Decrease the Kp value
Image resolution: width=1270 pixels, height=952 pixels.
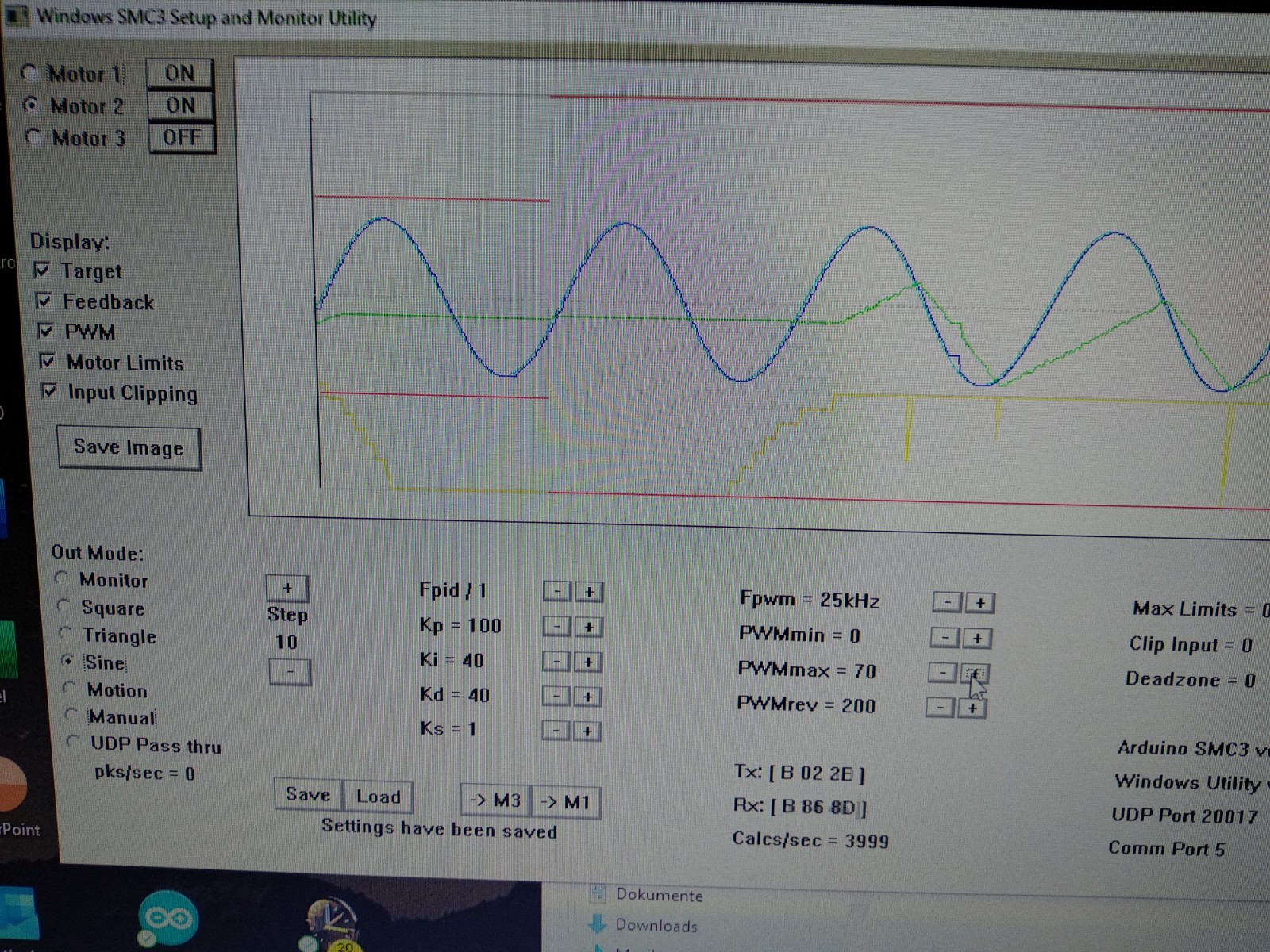click(x=557, y=627)
